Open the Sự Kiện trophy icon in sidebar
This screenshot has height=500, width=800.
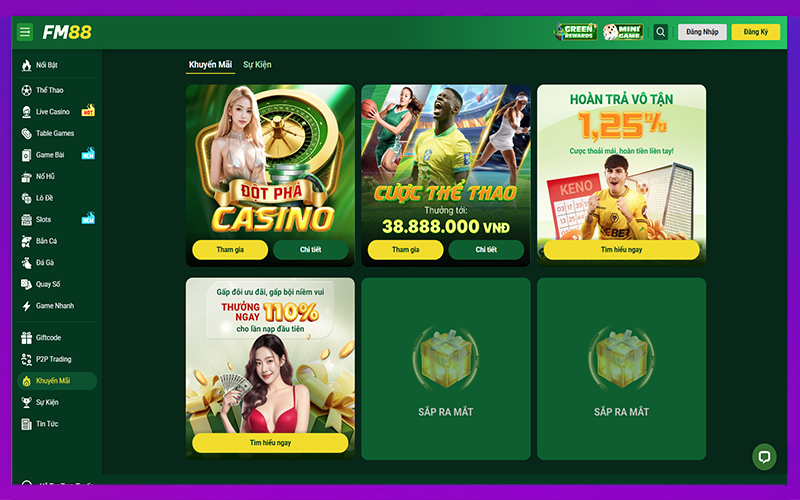(x=27, y=403)
